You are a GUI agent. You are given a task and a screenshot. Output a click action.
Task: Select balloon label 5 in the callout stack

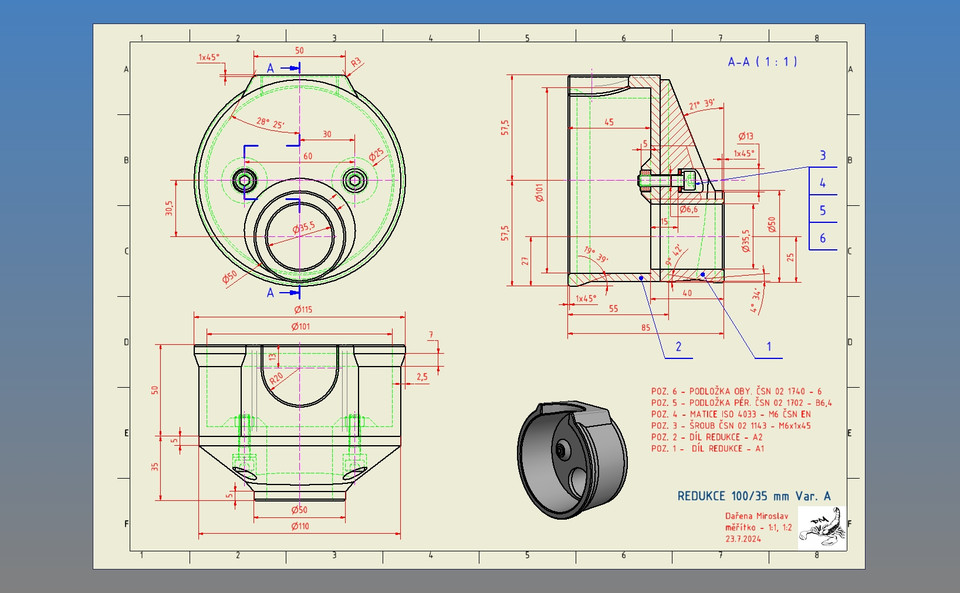[823, 210]
